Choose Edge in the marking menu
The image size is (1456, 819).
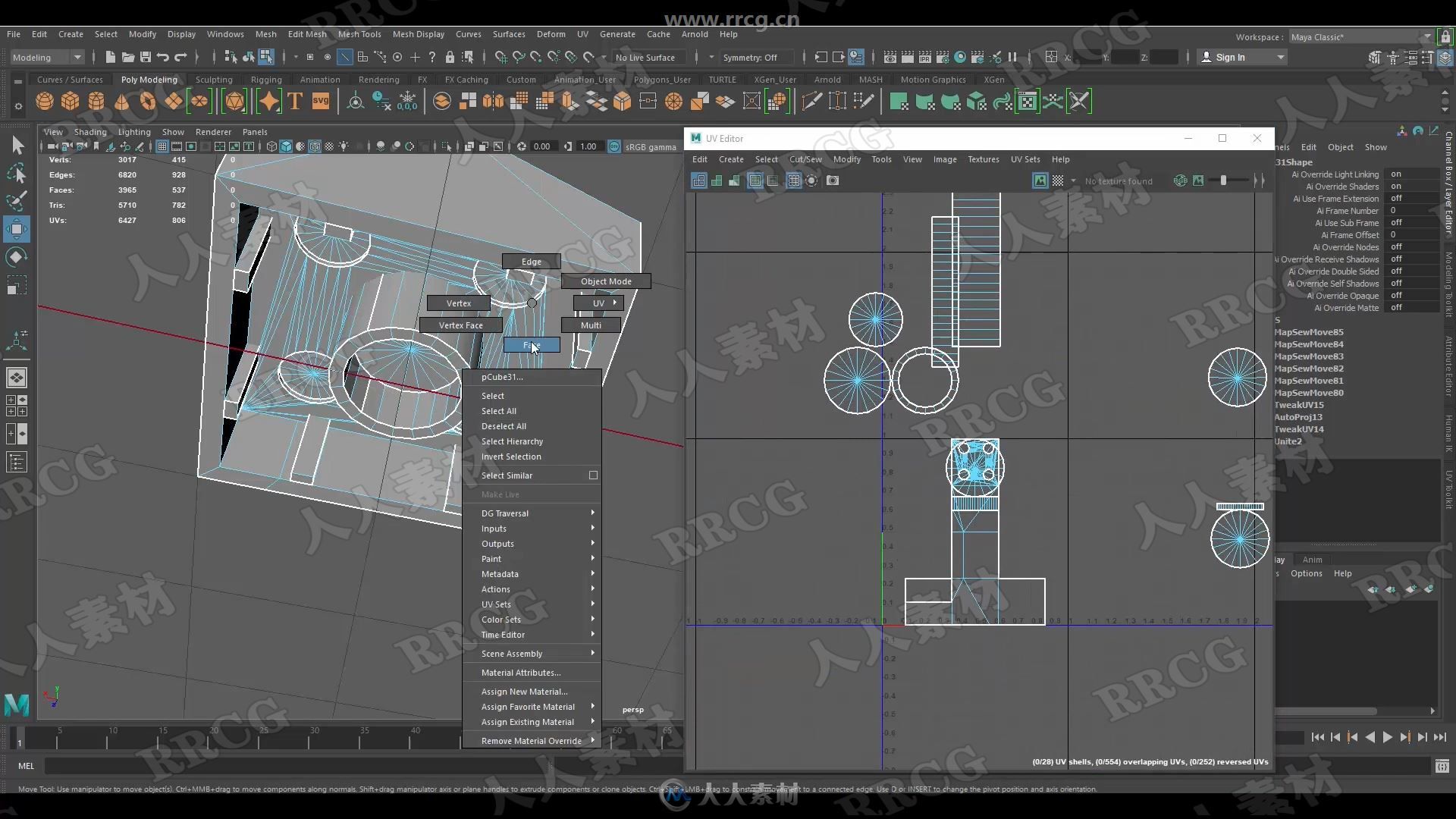(x=531, y=262)
